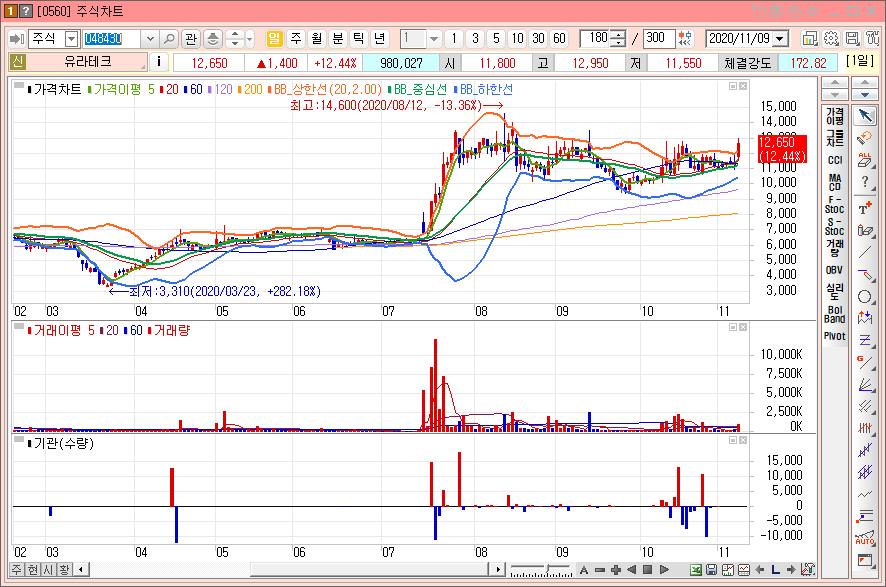Click the 180 count spinner arrows
This screenshot has height=587, width=886.
(x=619, y=38)
